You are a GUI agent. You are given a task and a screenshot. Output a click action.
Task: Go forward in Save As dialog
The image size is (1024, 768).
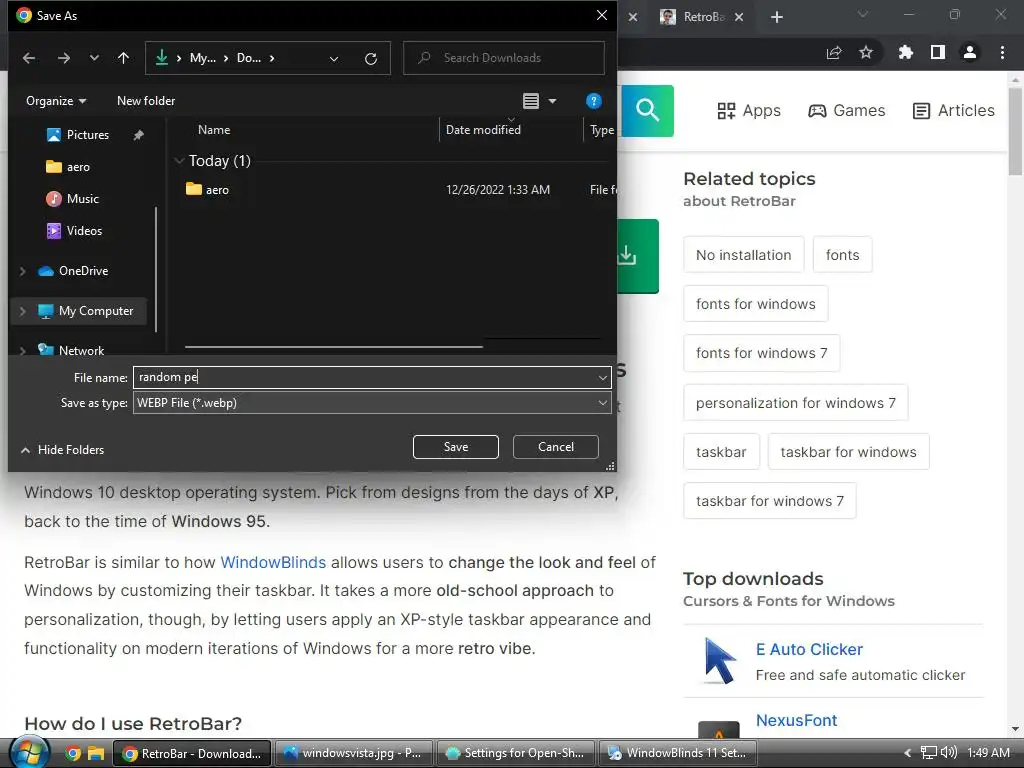point(63,58)
